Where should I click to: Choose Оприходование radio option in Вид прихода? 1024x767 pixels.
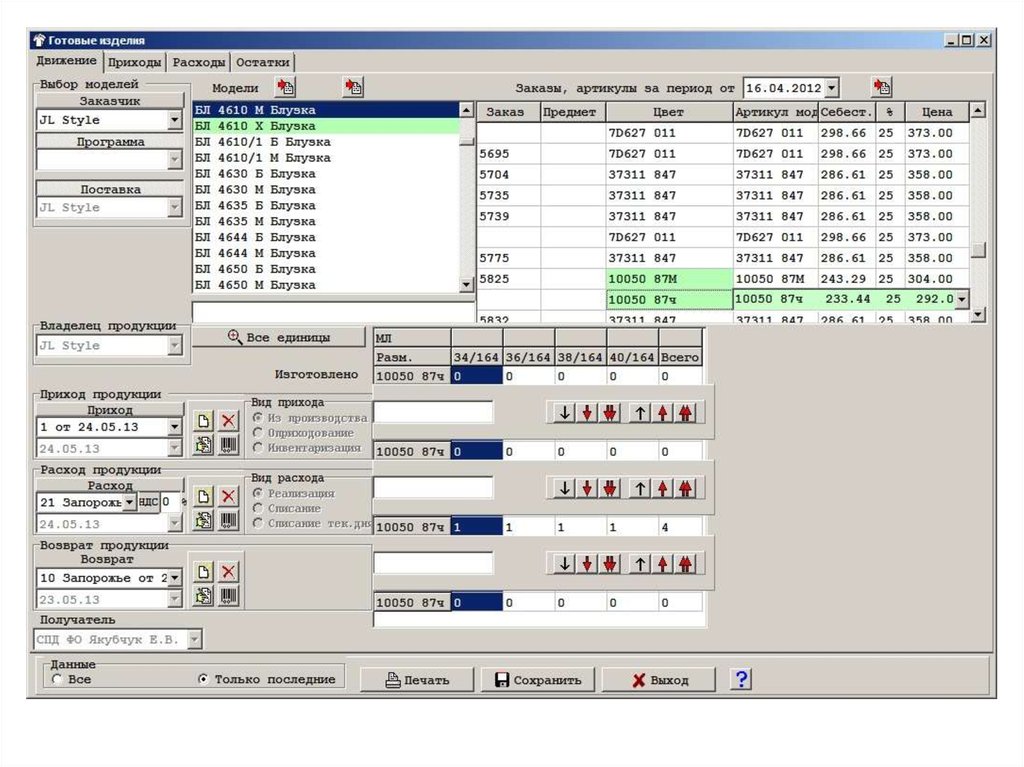(x=260, y=433)
